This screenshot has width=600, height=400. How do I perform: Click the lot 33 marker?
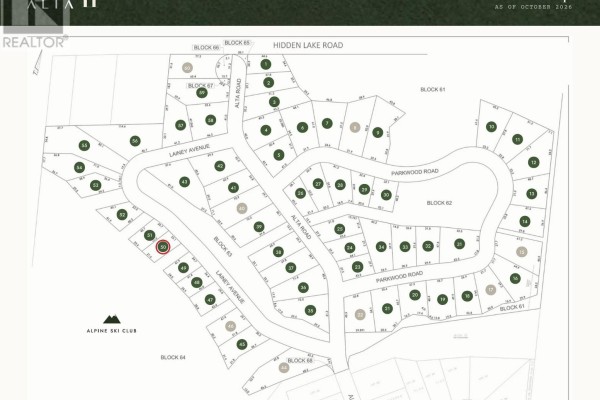405,247
